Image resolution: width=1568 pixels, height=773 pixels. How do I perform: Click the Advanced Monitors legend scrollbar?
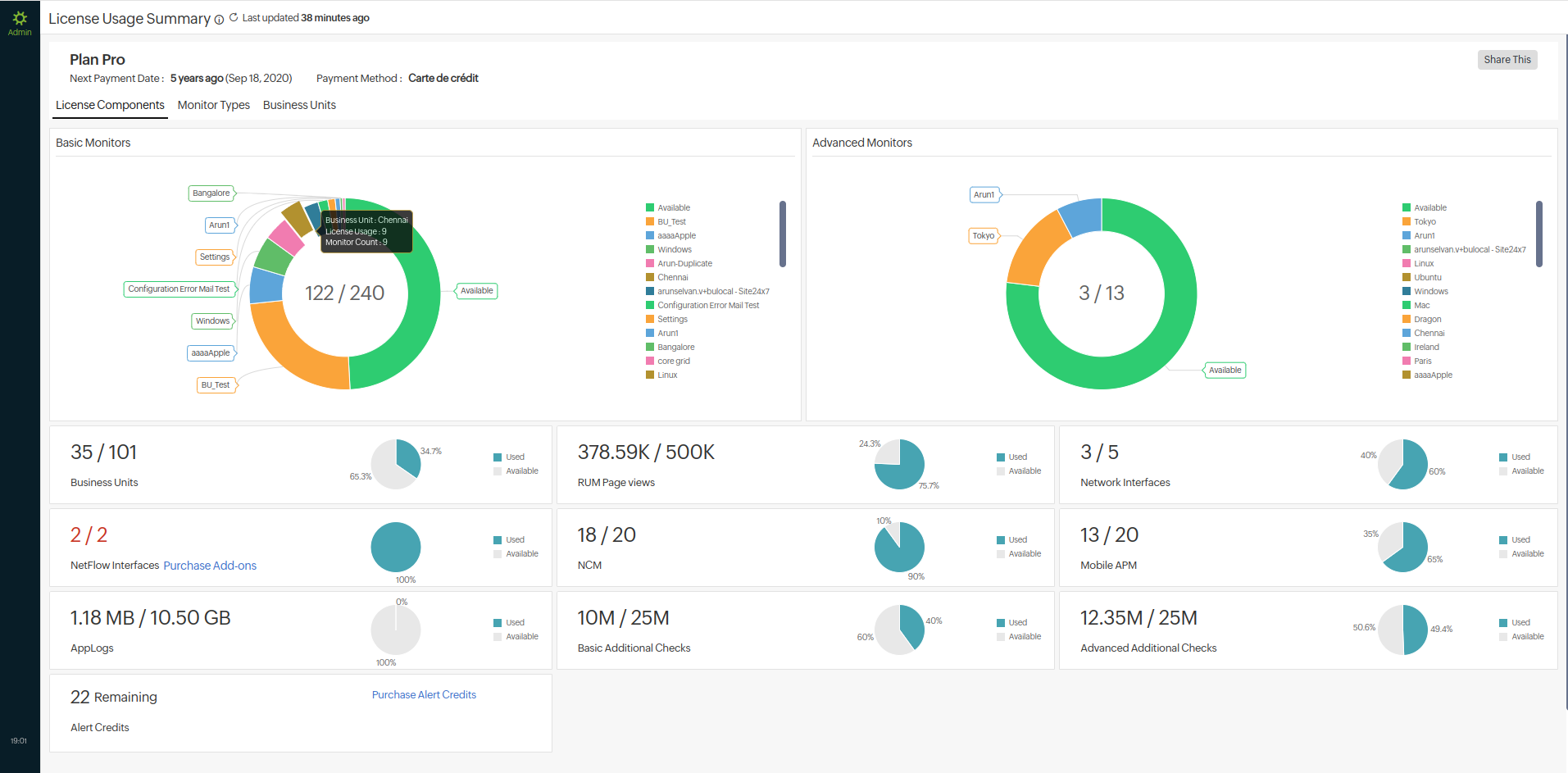pyautogui.click(x=1538, y=234)
